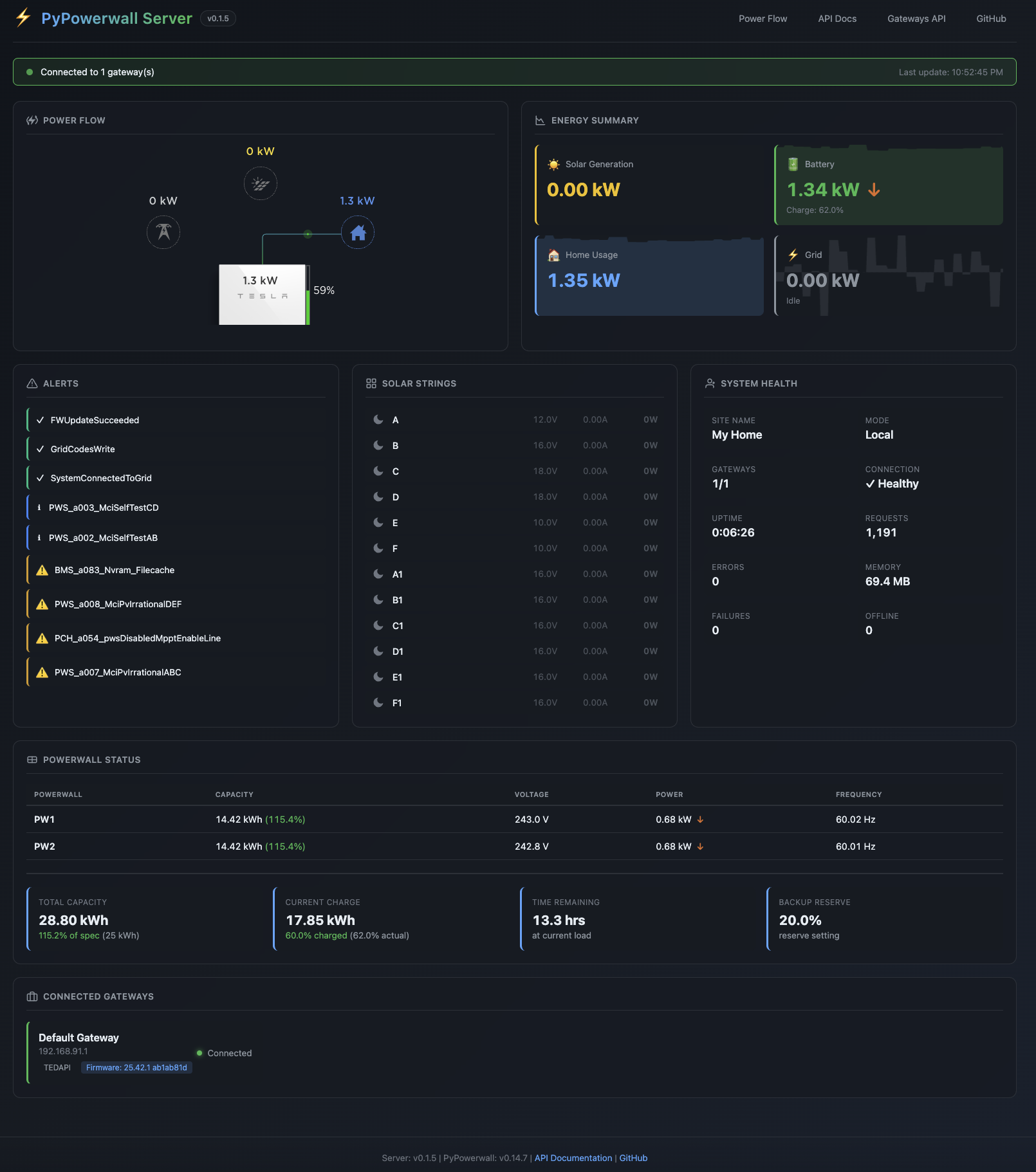Go to Gateways API in the header
The width and height of the screenshot is (1036, 1172).
916,19
